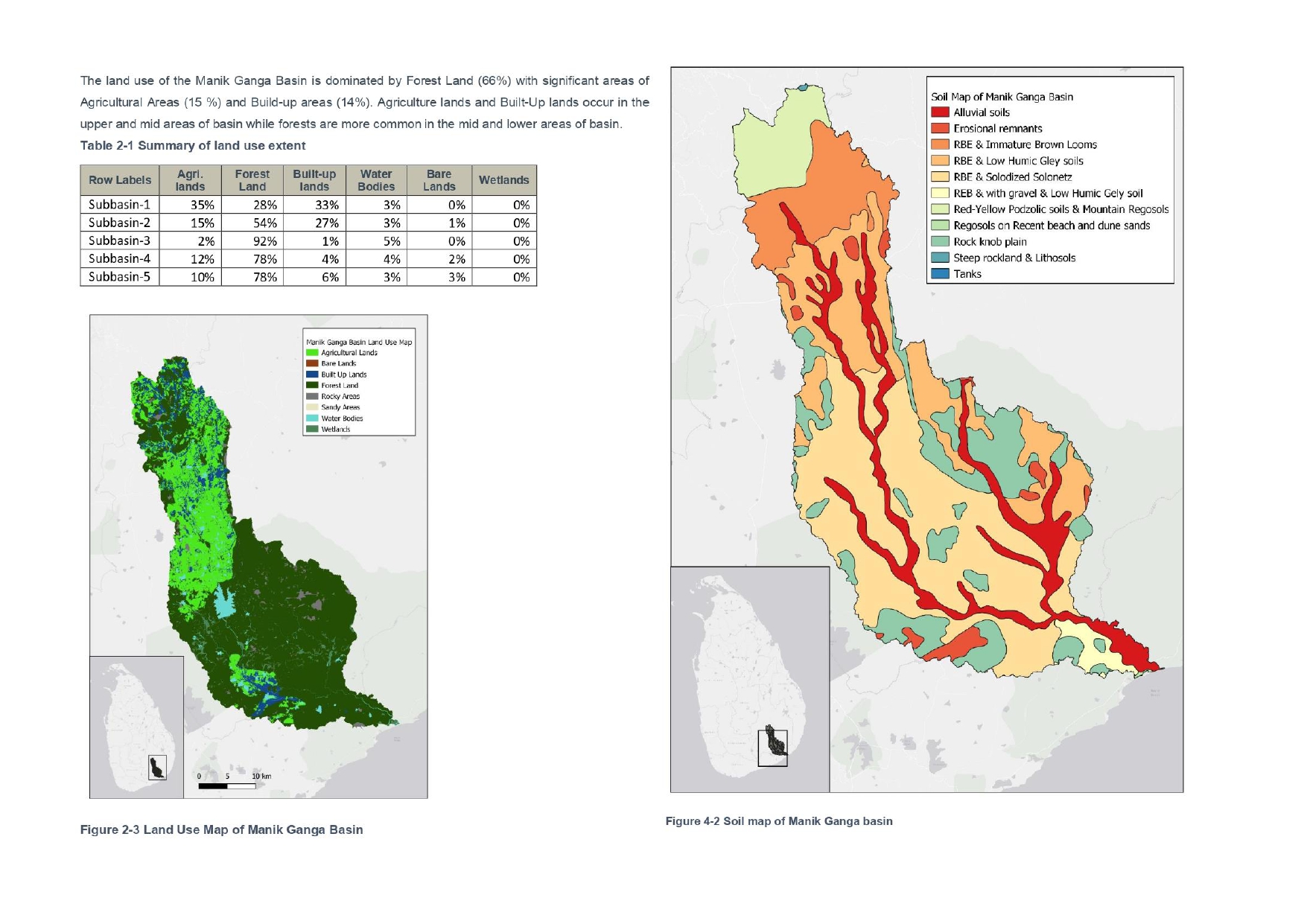Click the Agricultural Lands legend swatch

[x=312, y=353]
